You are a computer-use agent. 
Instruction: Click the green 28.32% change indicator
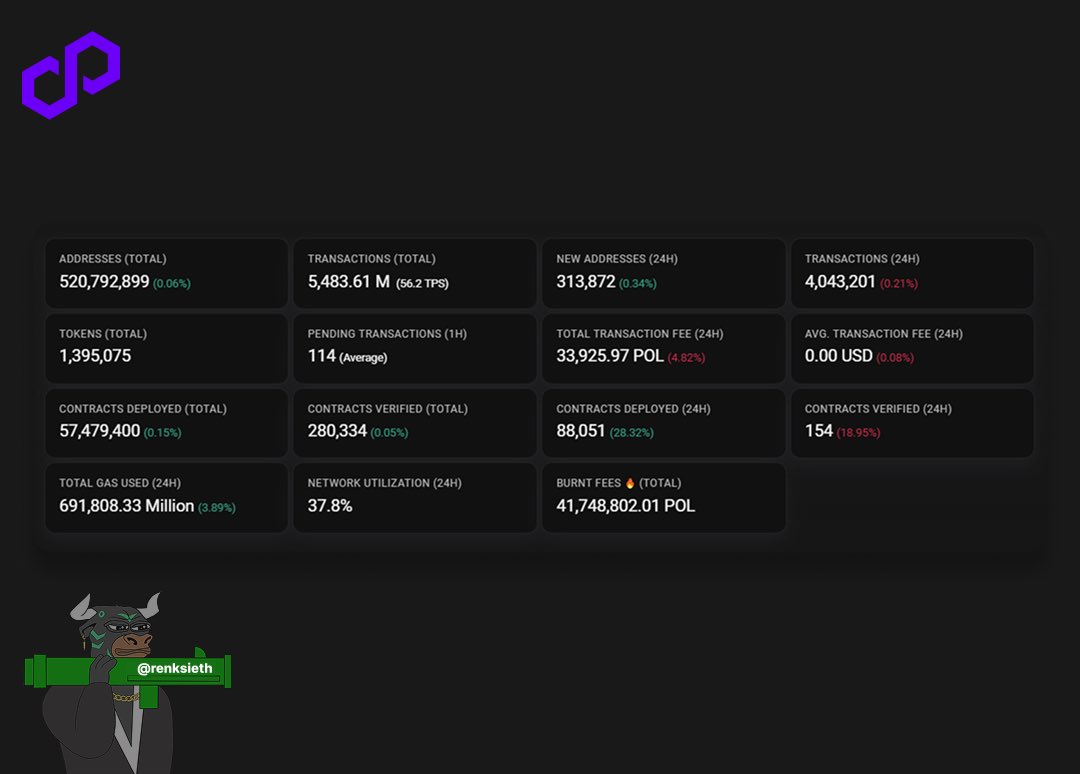pyautogui.click(x=631, y=433)
